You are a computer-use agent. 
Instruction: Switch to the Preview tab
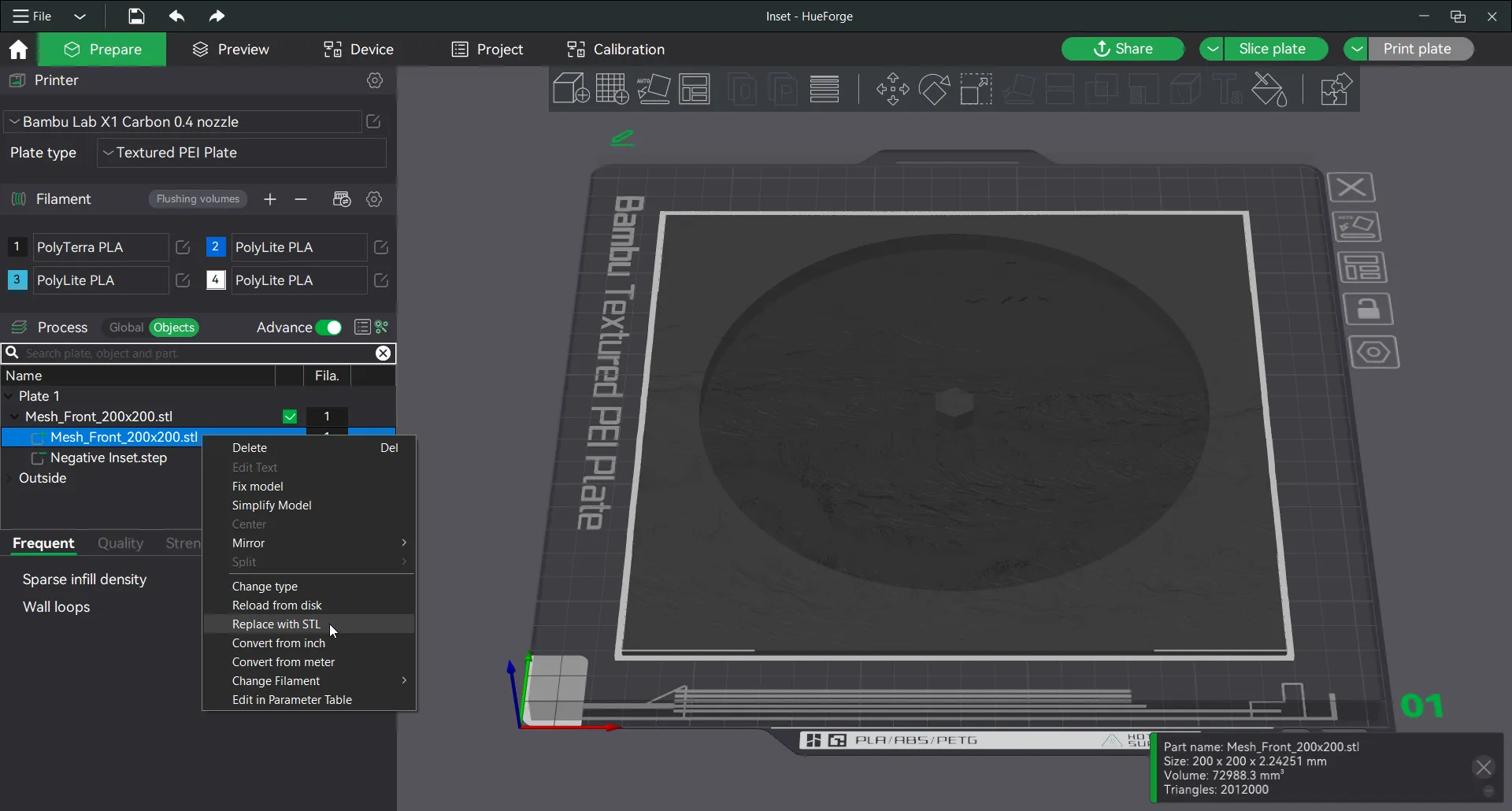[231, 50]
